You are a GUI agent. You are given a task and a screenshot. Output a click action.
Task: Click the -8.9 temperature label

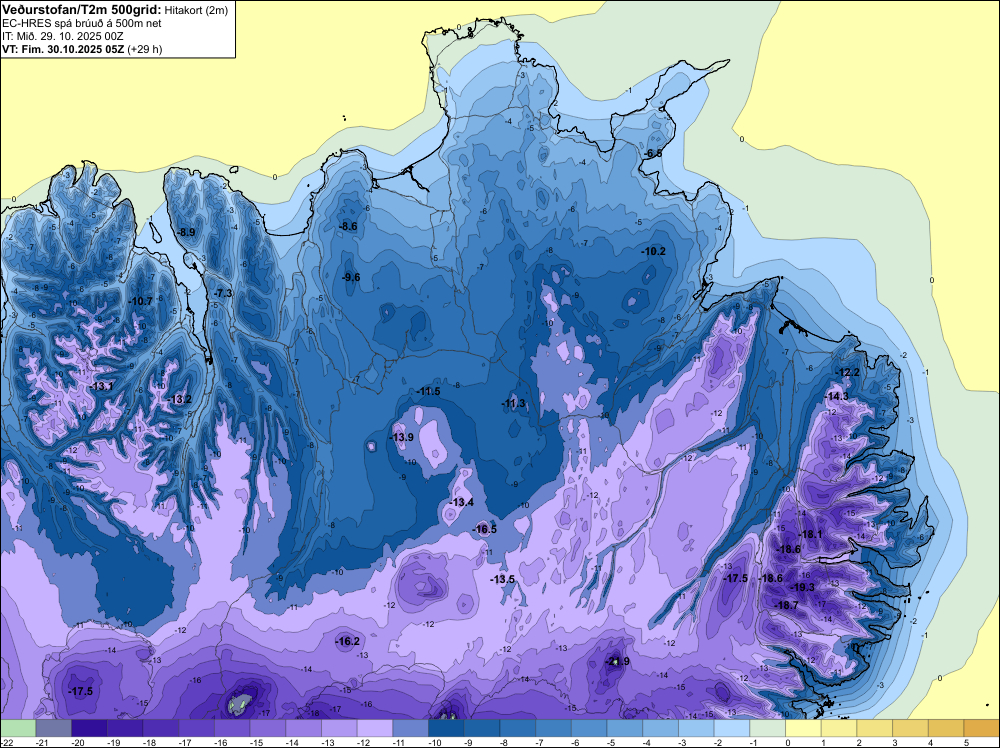(186, 233)
